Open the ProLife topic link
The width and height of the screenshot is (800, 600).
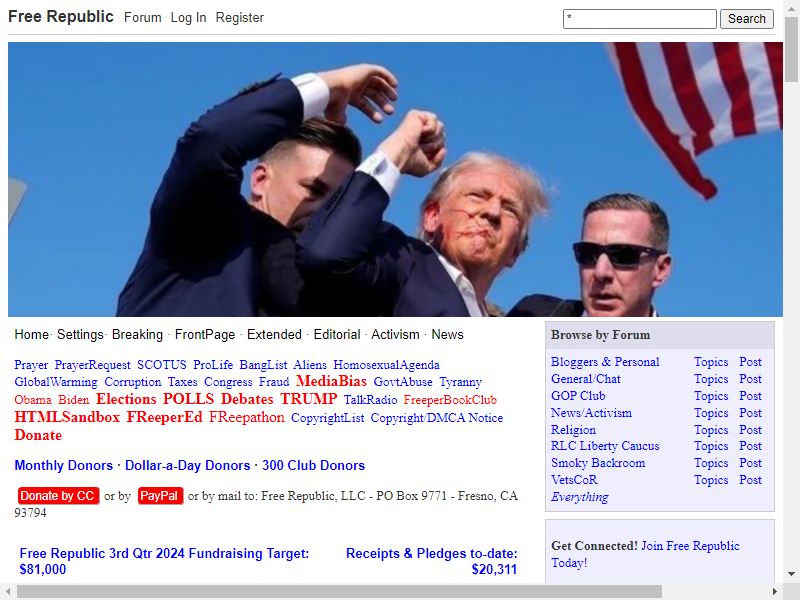(x=213, y=365)
